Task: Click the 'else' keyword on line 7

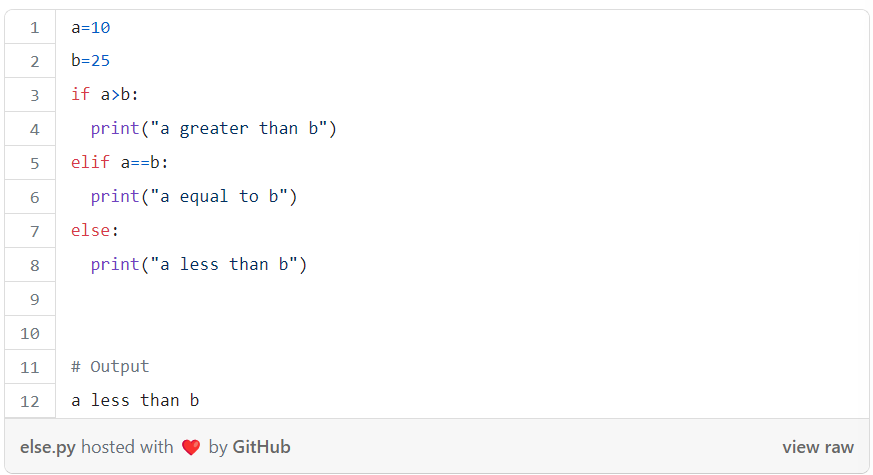Action: (90, 230)
